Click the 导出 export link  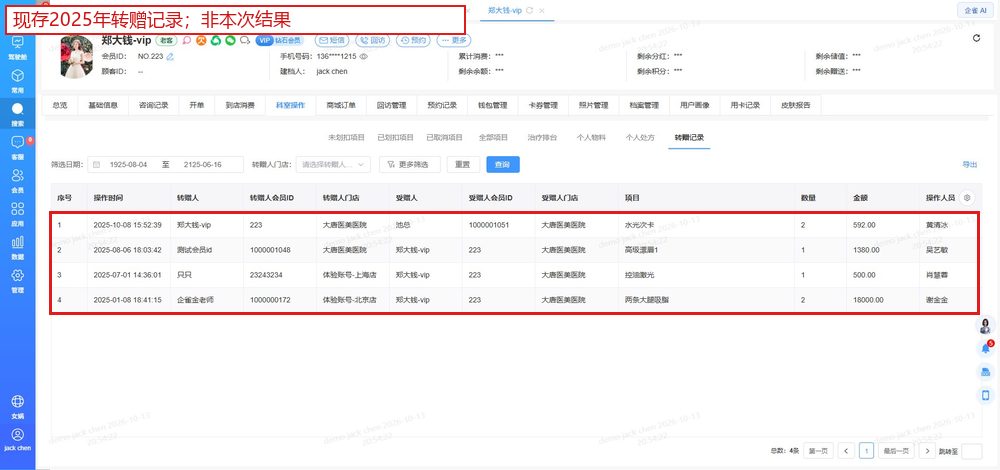tap(969, 165)
